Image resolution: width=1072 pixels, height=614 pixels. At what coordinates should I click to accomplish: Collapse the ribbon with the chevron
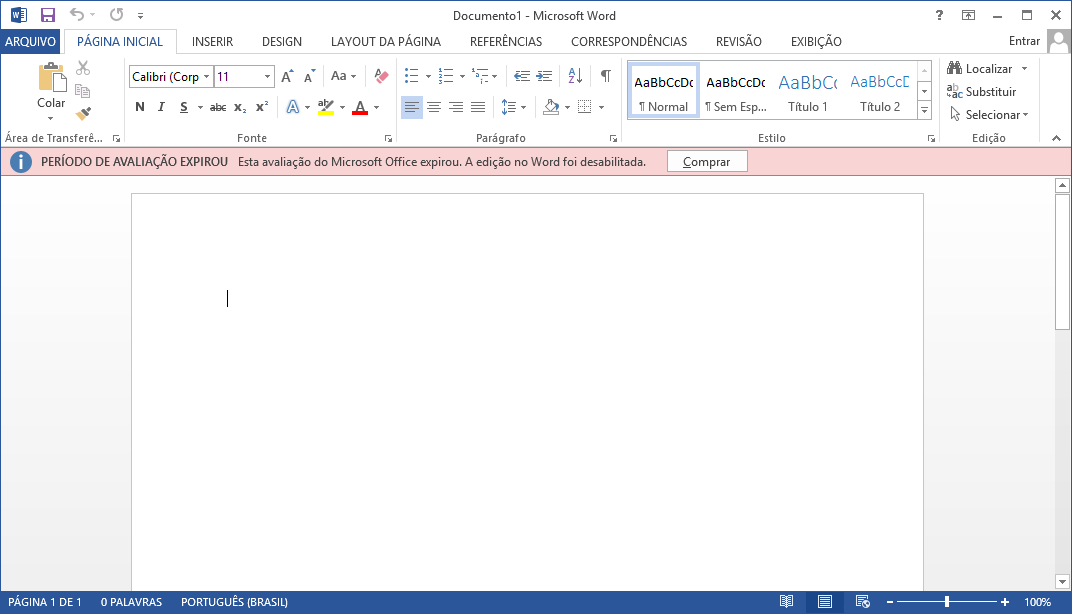coord(1056,138)
